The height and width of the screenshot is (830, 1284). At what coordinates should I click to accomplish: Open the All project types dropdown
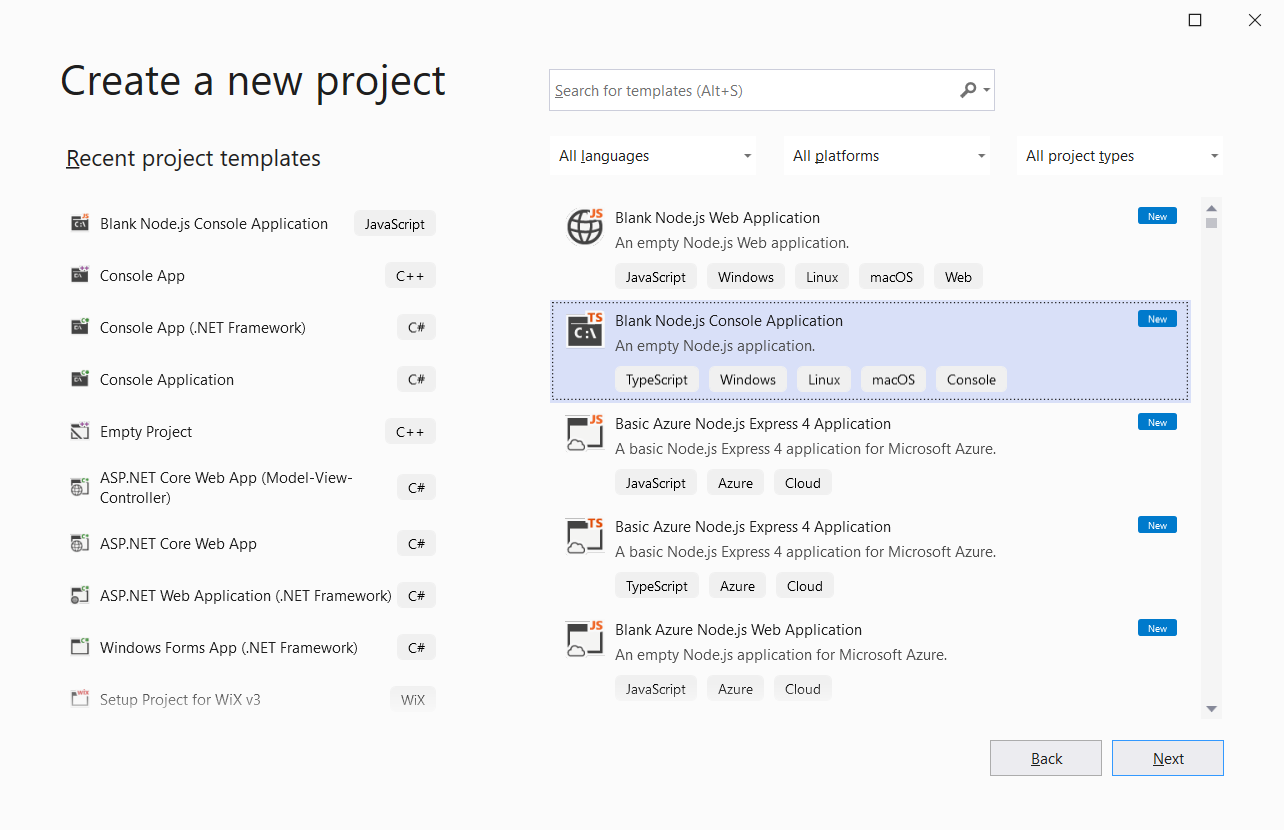tap(1120, 156)
